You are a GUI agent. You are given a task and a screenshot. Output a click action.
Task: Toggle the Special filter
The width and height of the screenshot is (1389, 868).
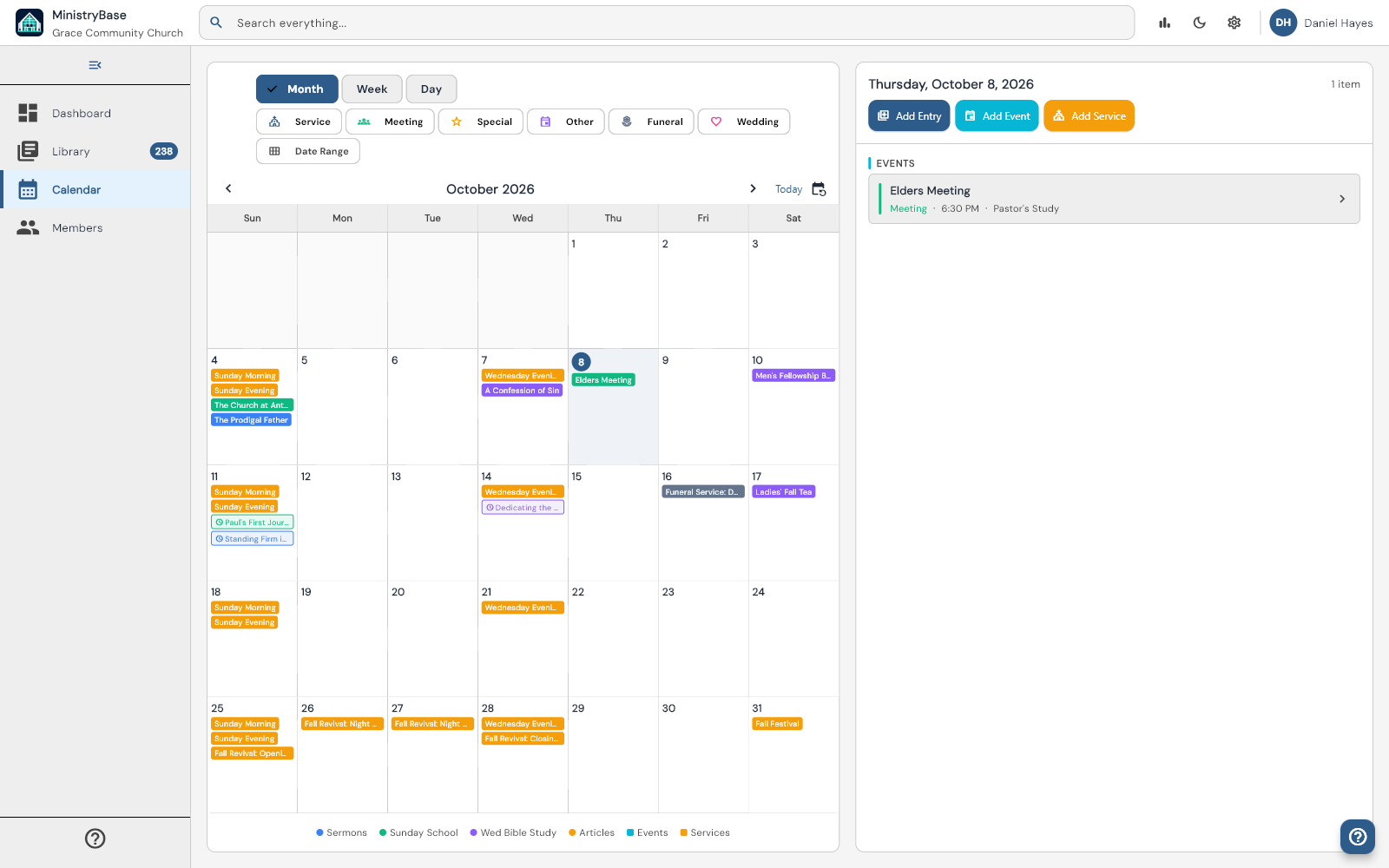(481, 122)
